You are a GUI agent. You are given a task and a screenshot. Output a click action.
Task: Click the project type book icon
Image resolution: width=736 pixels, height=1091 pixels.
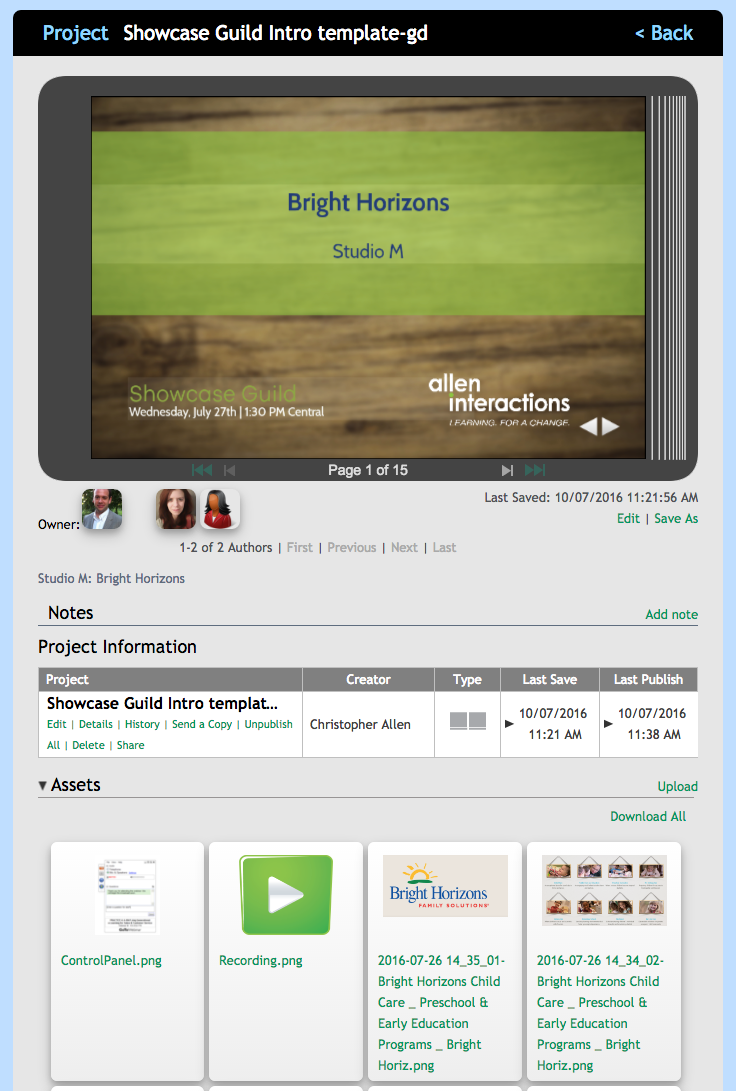(467, 720)
